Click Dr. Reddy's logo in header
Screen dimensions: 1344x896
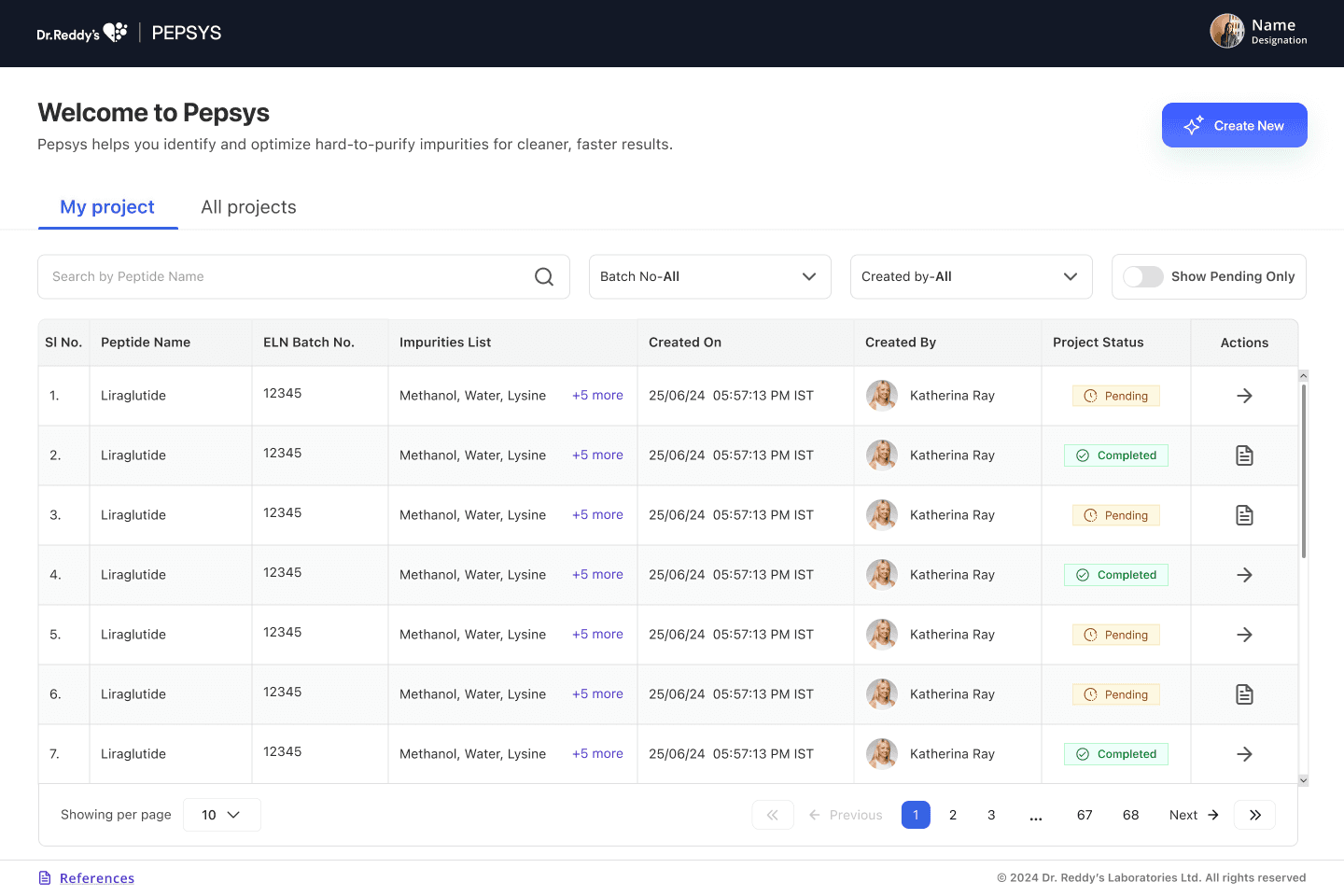coord(82,33)
